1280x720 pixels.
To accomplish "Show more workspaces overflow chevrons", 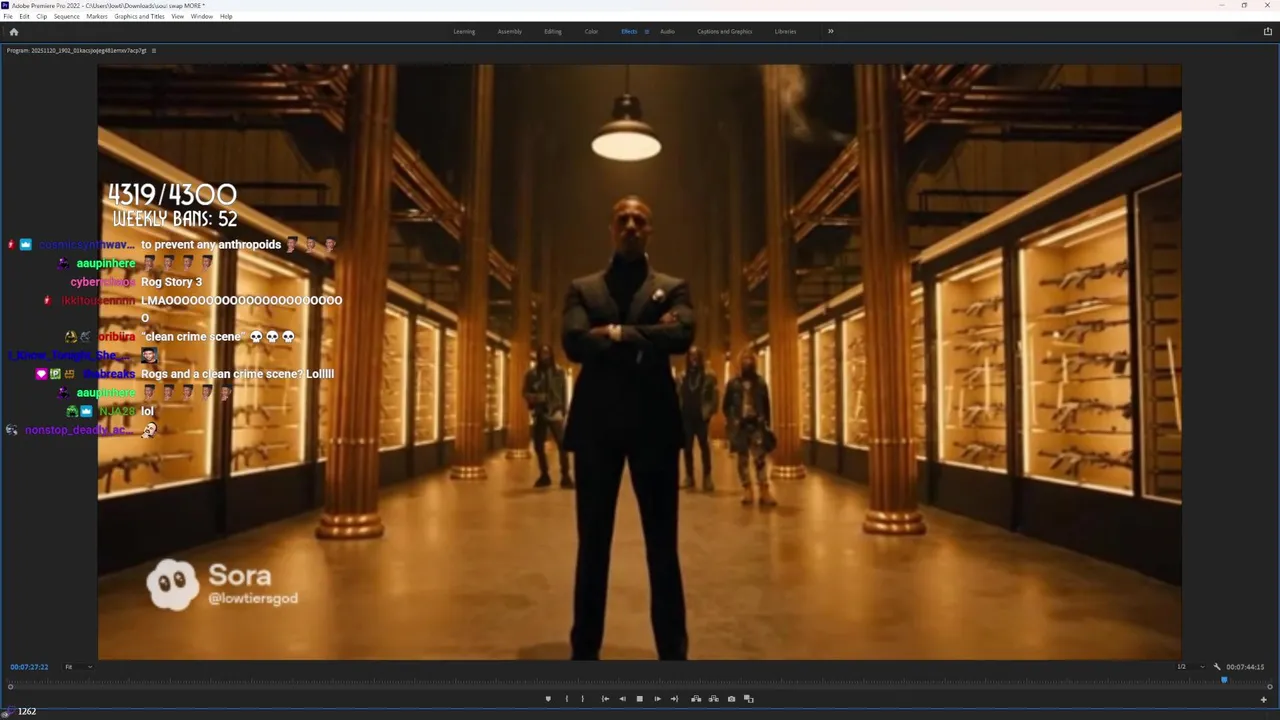I will click(830, 32).
